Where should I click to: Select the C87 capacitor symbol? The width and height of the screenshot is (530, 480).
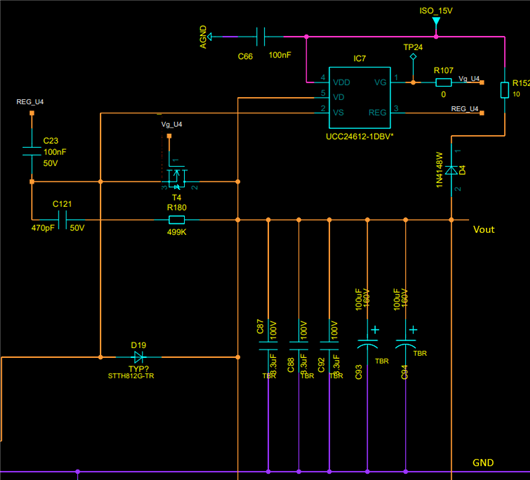pos(268,345)
